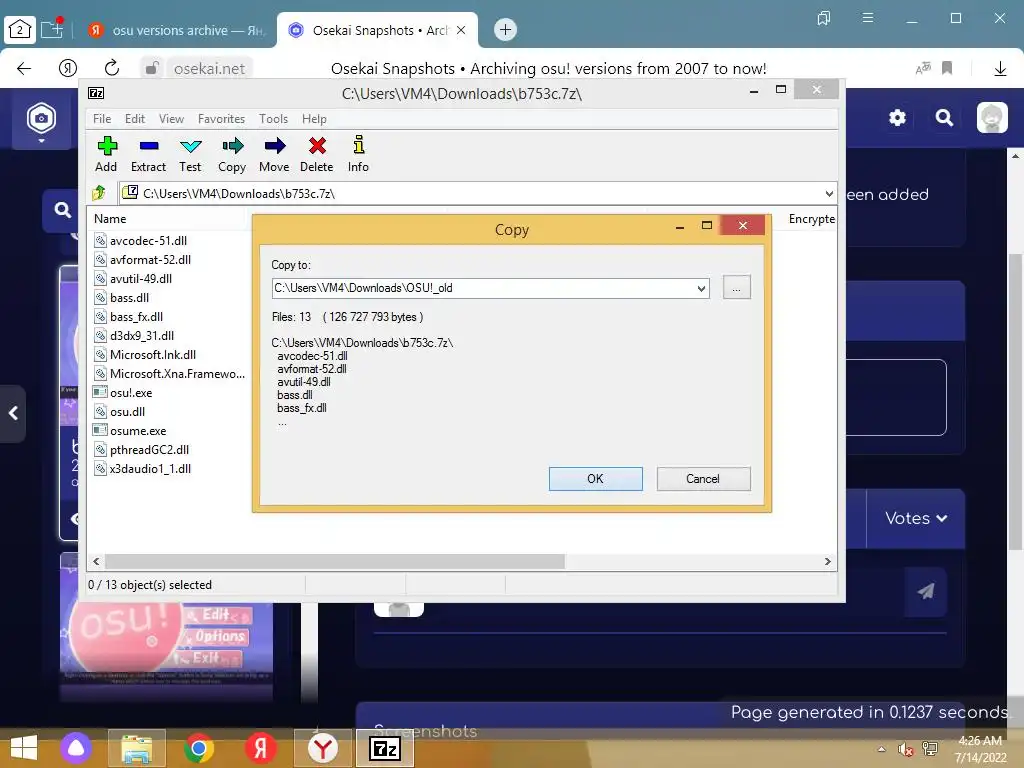Screen dimensions: 1024x768
Task: Open the Favorites menu
Action: (221, 119)
